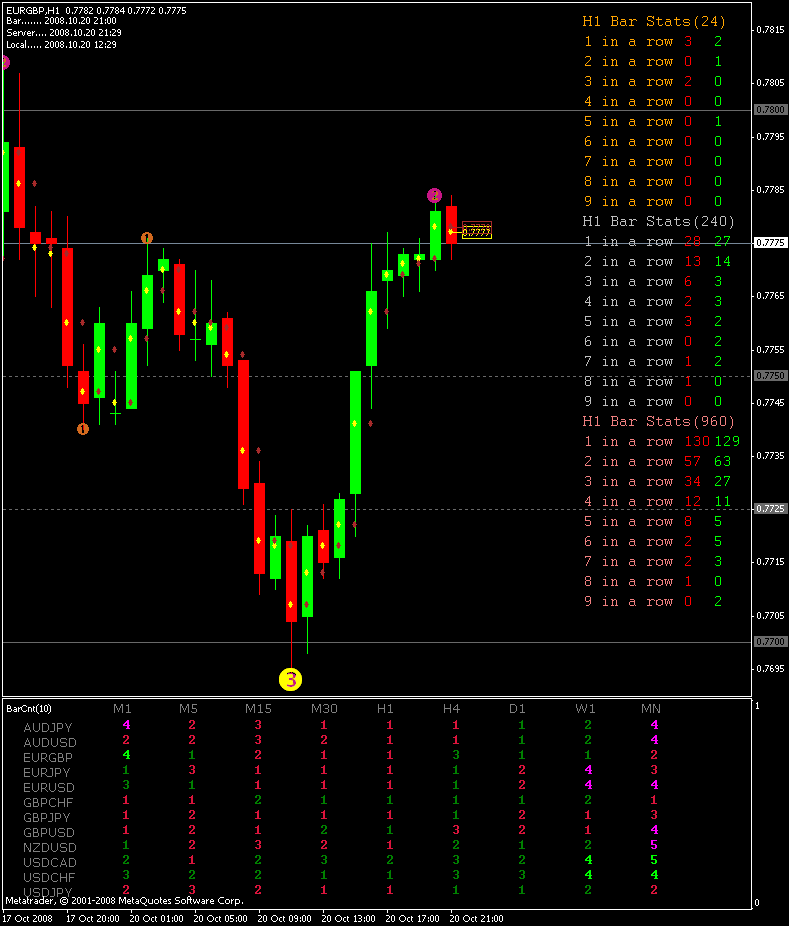Select the Bar time line 2008.10.20 21:00
Screen dimensions: 789x926
61,21
